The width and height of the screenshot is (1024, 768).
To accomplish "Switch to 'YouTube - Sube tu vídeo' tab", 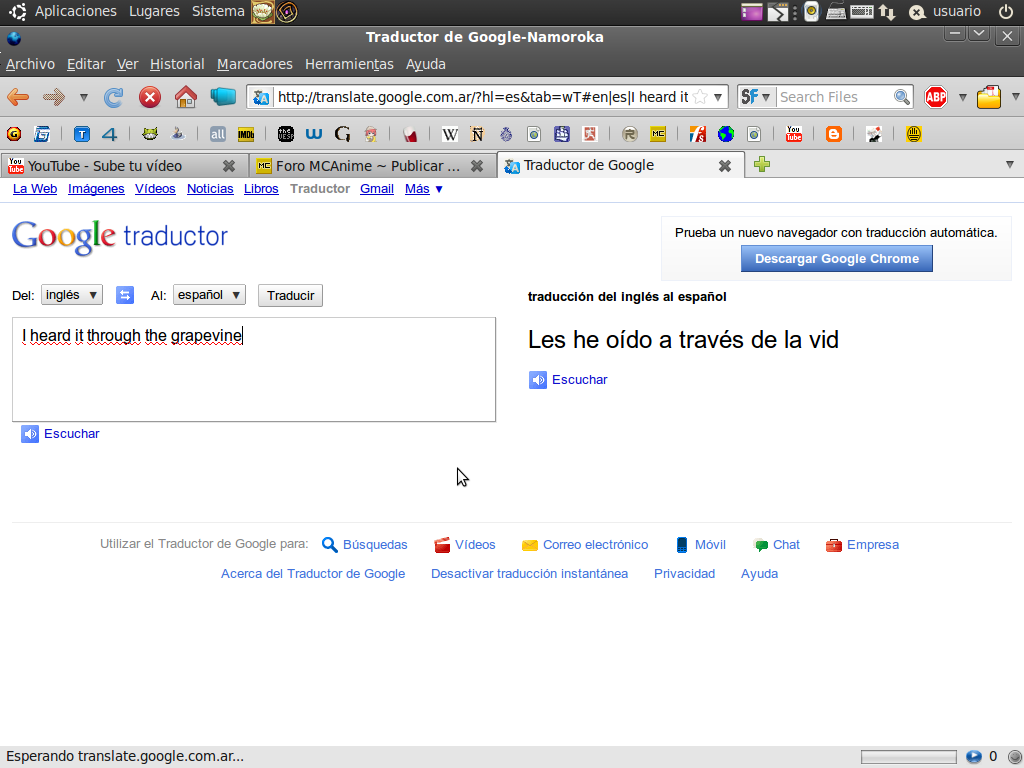I will point(124,166).
